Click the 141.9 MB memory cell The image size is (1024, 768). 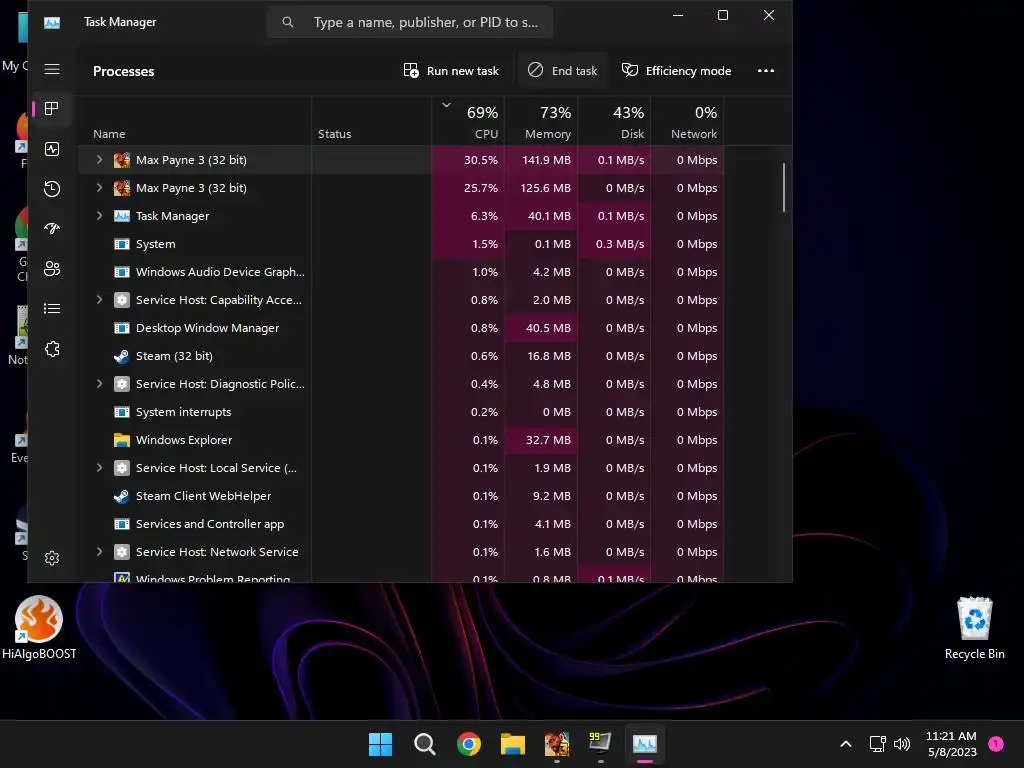pyautogui.click(x=541, y=160)
